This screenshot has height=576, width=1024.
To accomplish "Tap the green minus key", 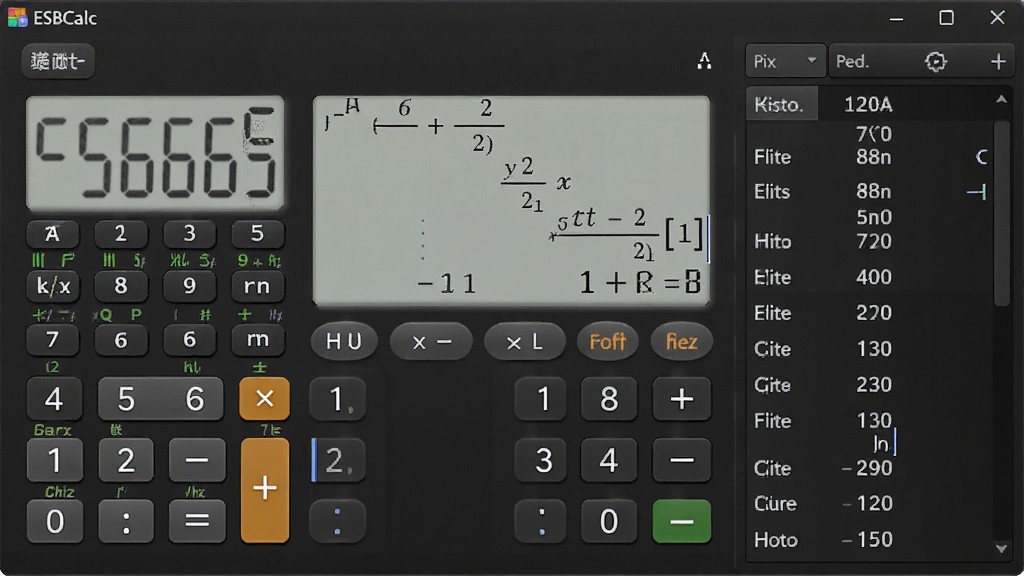I will (681, 521).
